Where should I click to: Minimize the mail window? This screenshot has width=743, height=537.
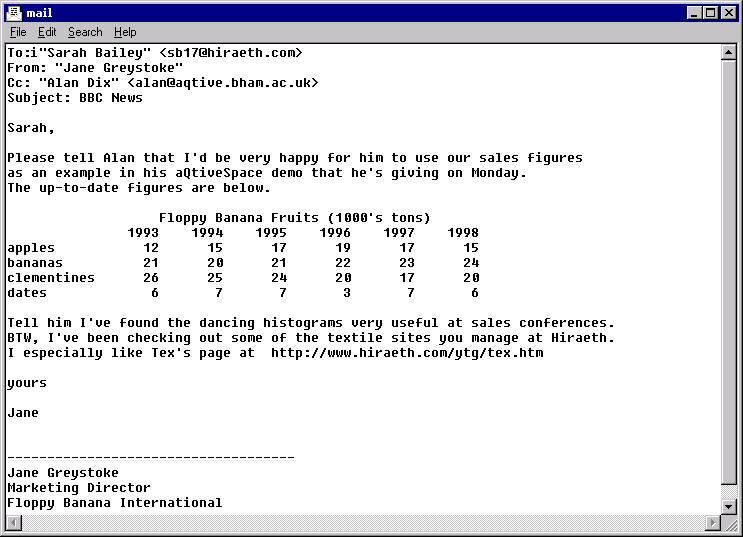tap(696, 12)
